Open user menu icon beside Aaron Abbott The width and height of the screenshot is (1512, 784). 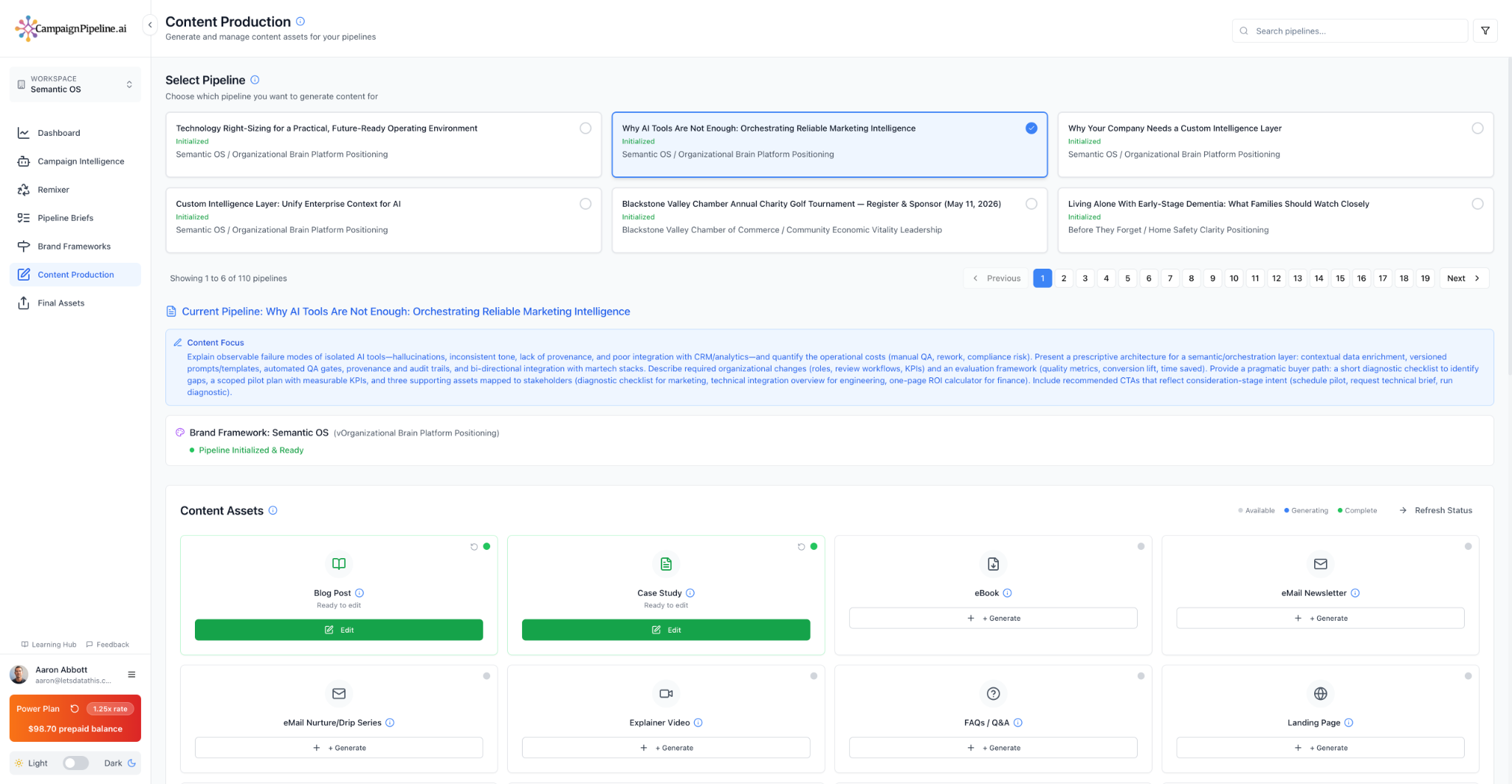pyautogui.click(x=131, y=675)
